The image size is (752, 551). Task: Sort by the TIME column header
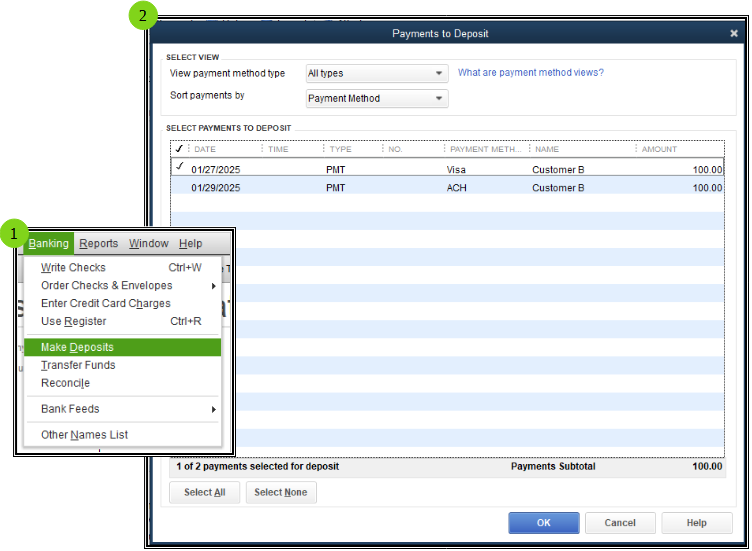click(278, 149)
